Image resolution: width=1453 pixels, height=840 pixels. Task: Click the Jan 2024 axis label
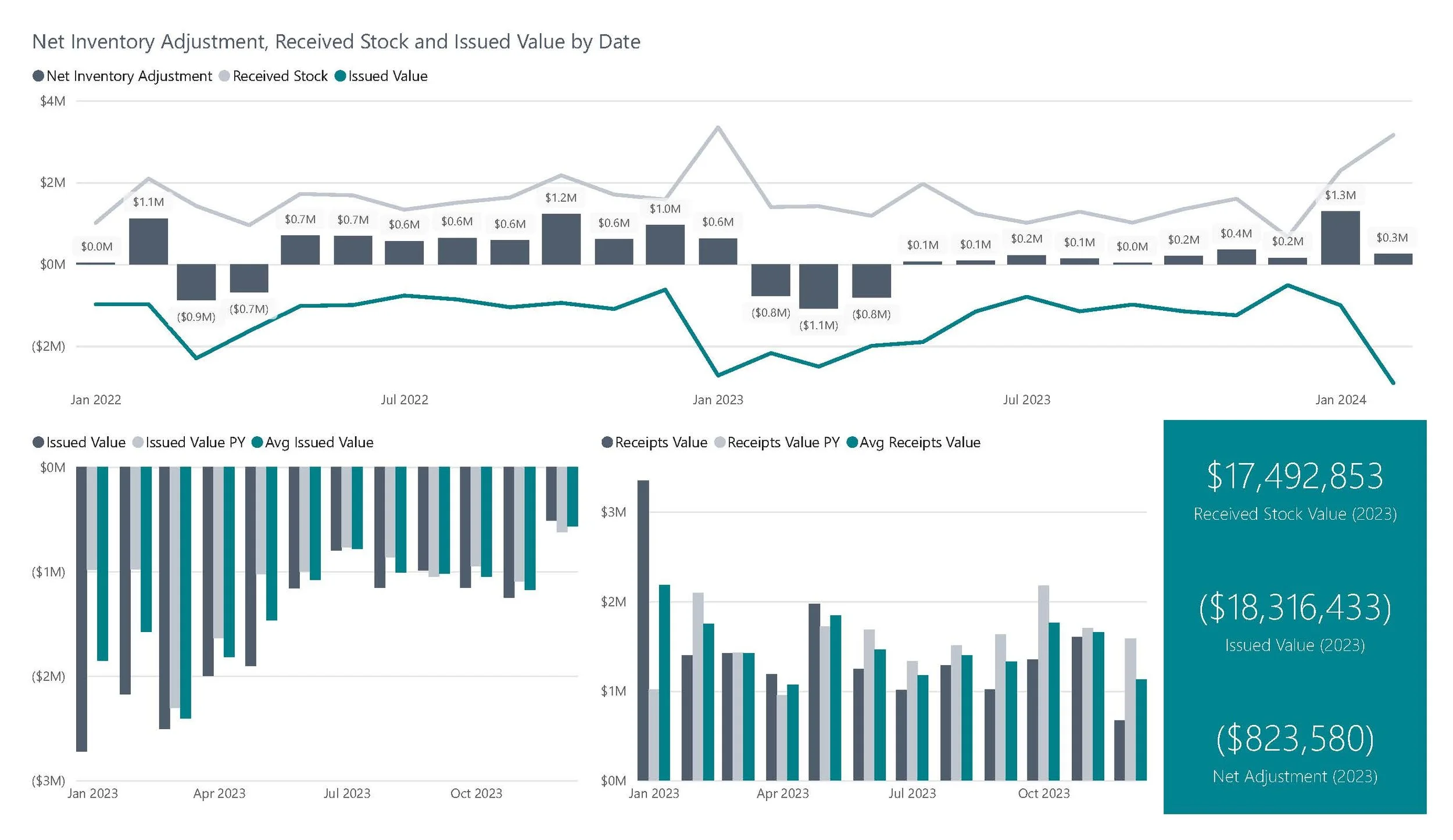coord(1340,400)
